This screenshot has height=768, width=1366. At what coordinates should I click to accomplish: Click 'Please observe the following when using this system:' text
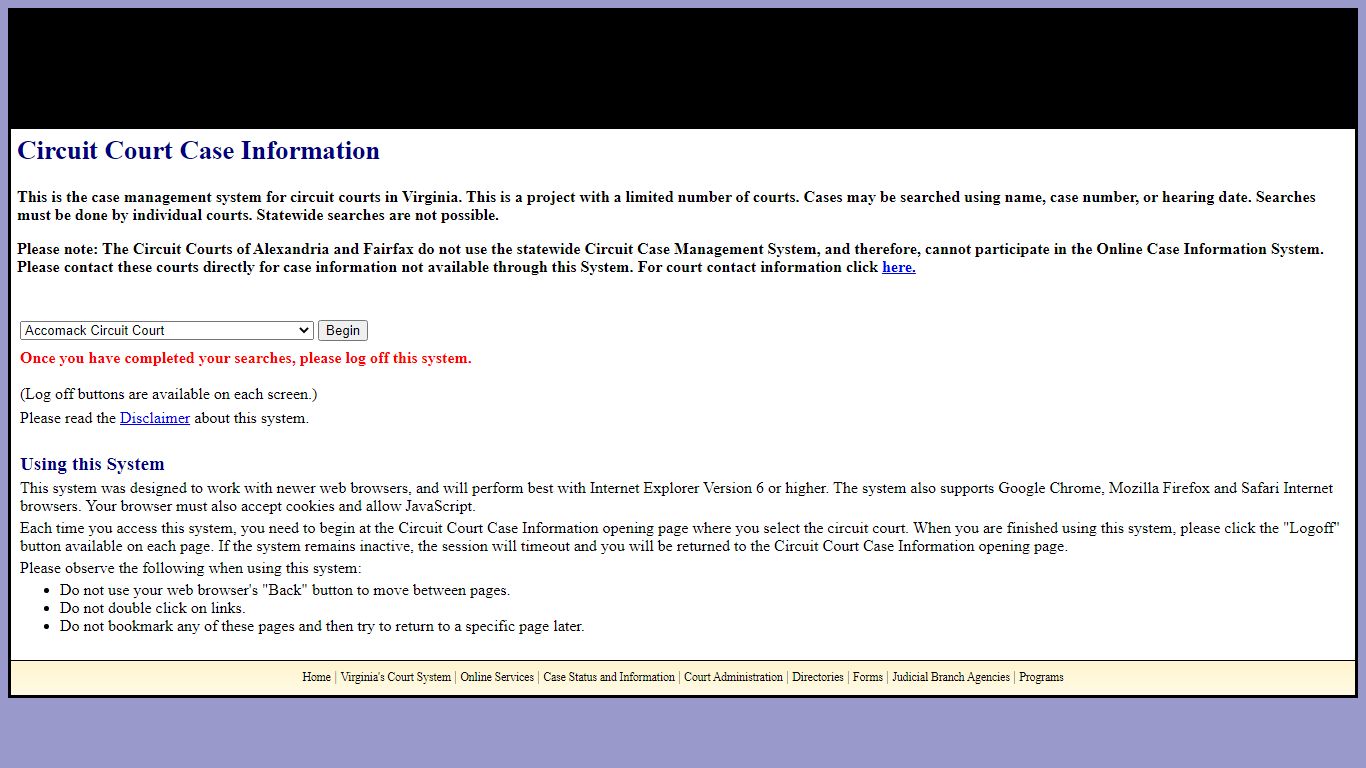coord(191,568)
